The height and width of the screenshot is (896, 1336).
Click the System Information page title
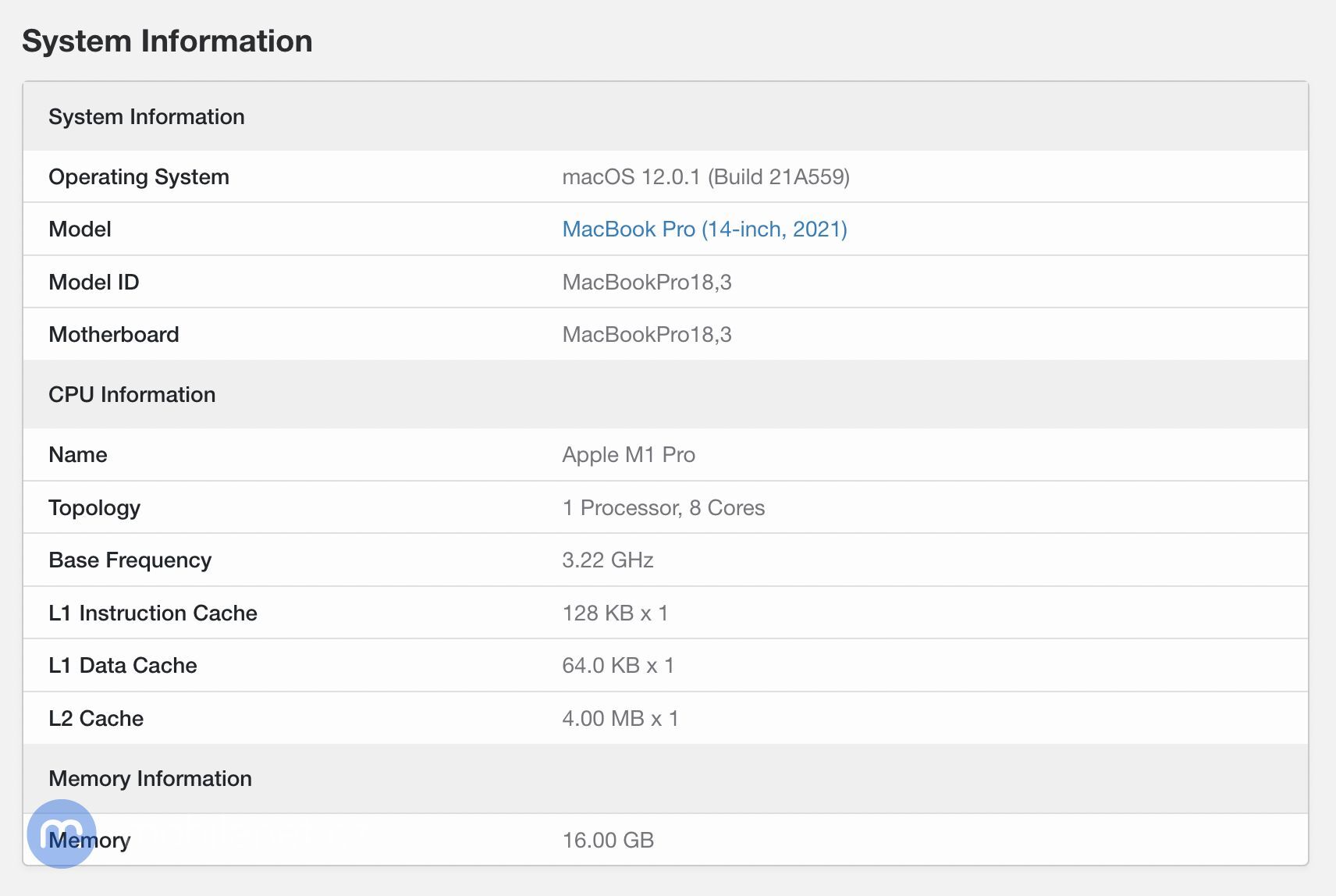pyautogui.click(x=167, y=40)
